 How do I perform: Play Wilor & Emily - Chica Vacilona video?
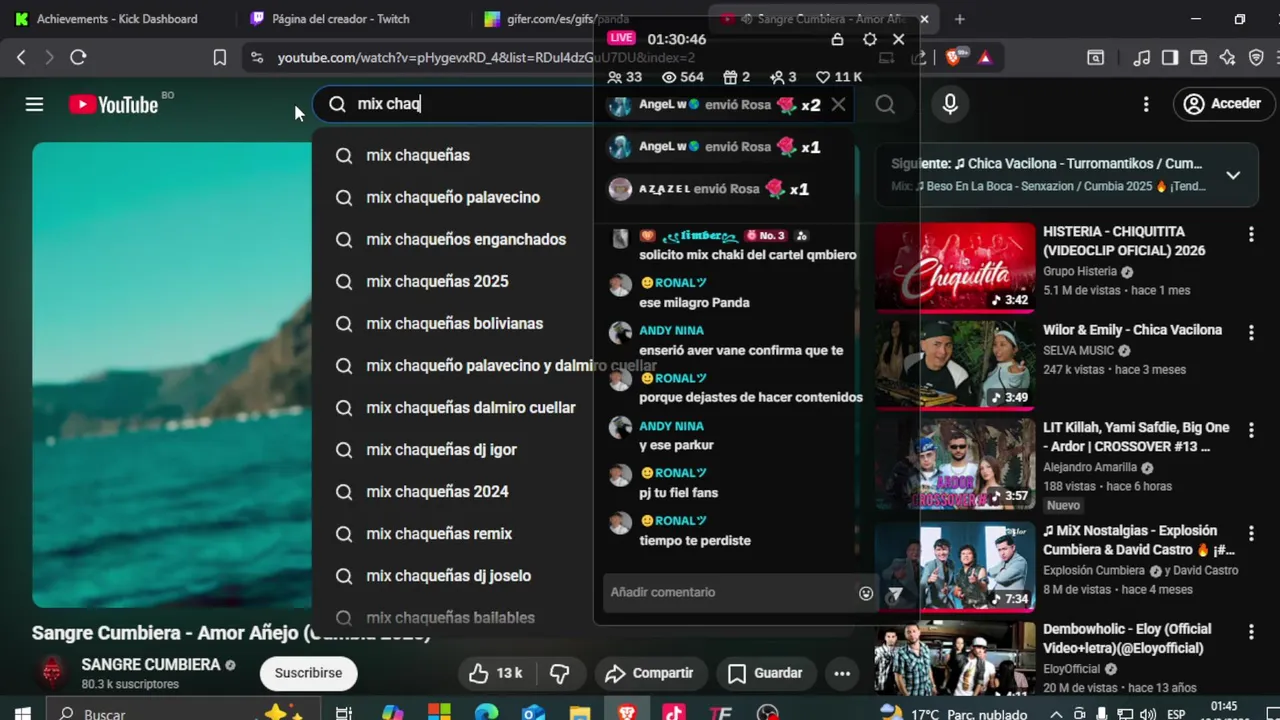point(955,364)
